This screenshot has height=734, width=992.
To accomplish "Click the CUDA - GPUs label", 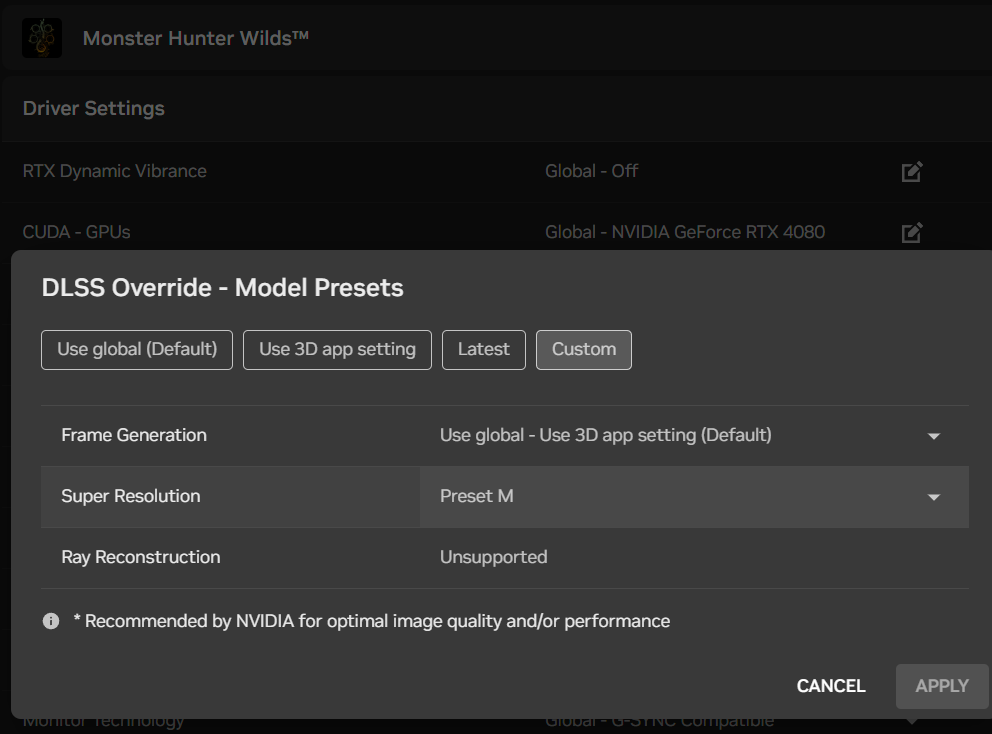I will [x=77, y=232].
